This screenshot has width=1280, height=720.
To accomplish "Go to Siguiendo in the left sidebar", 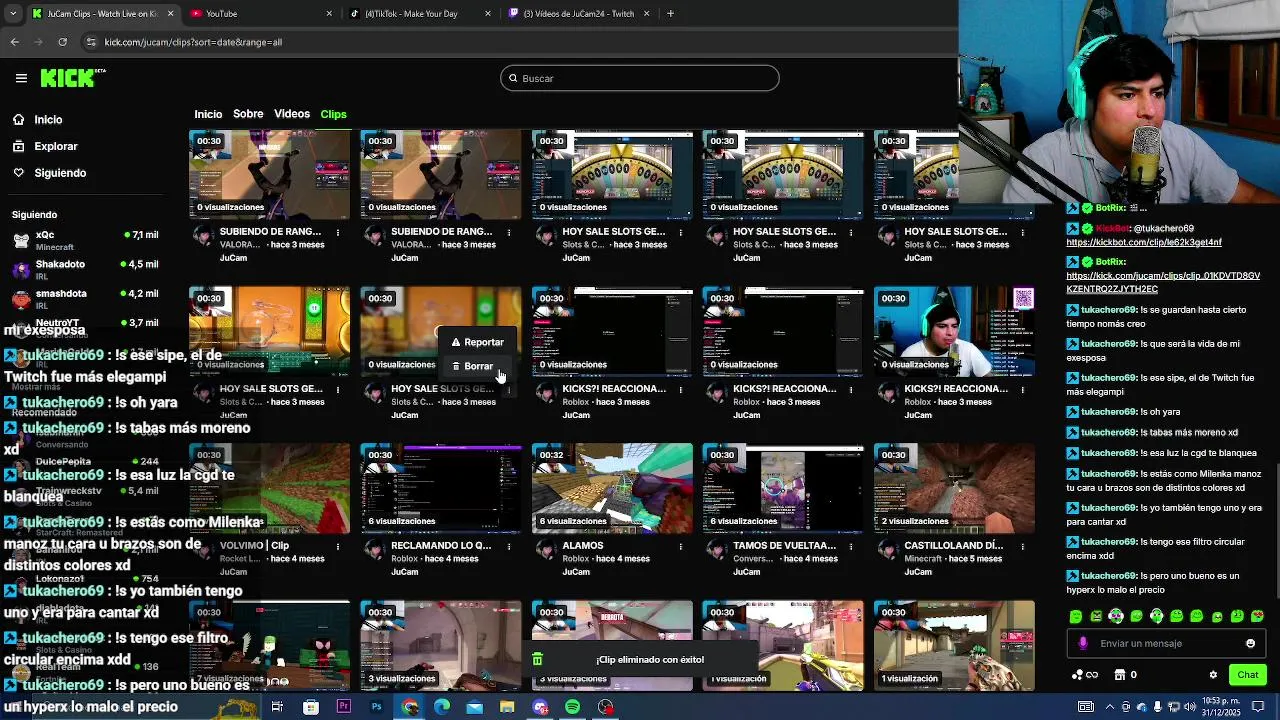I will tap(59, 173).
